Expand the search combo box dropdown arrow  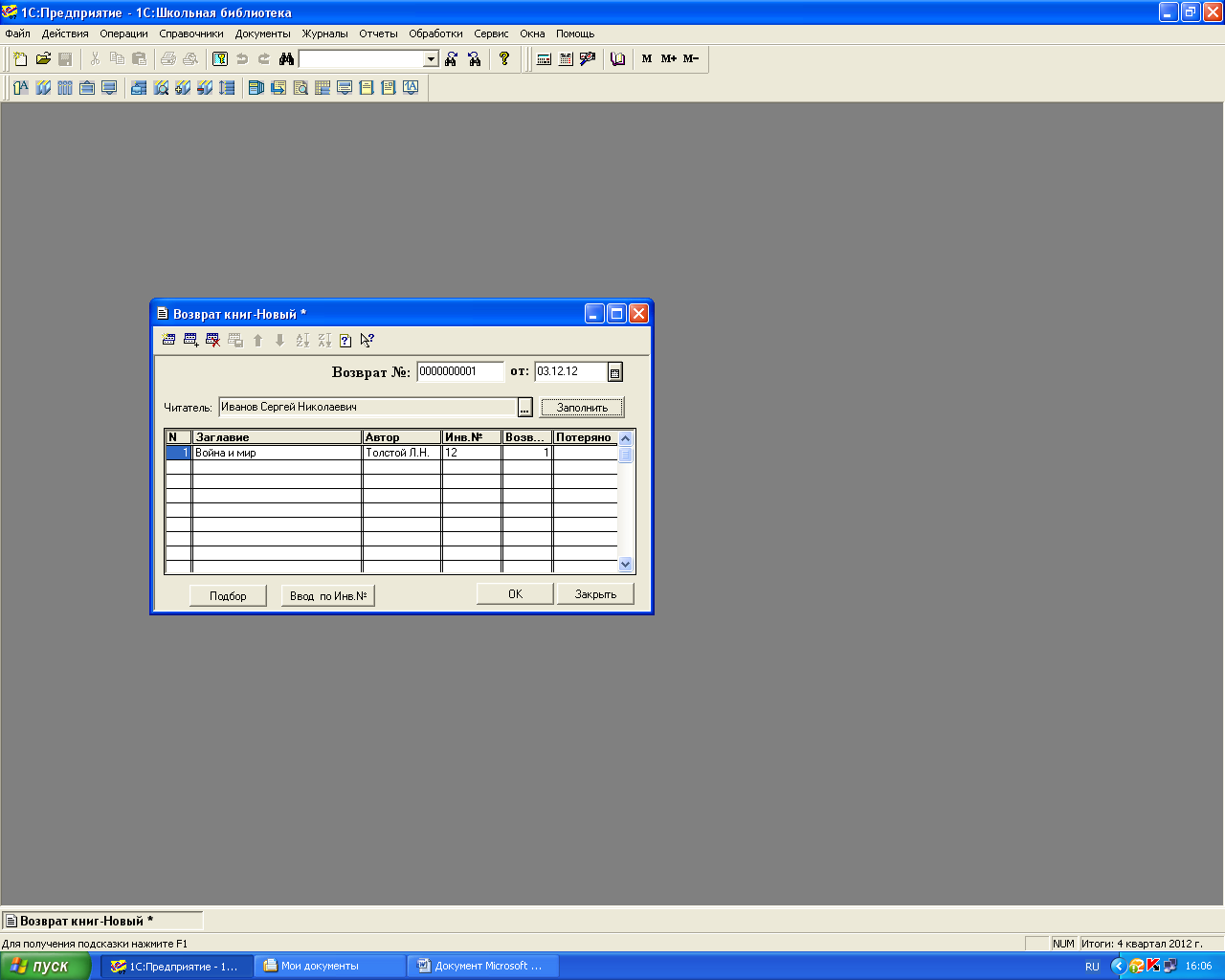coord(431,59)
